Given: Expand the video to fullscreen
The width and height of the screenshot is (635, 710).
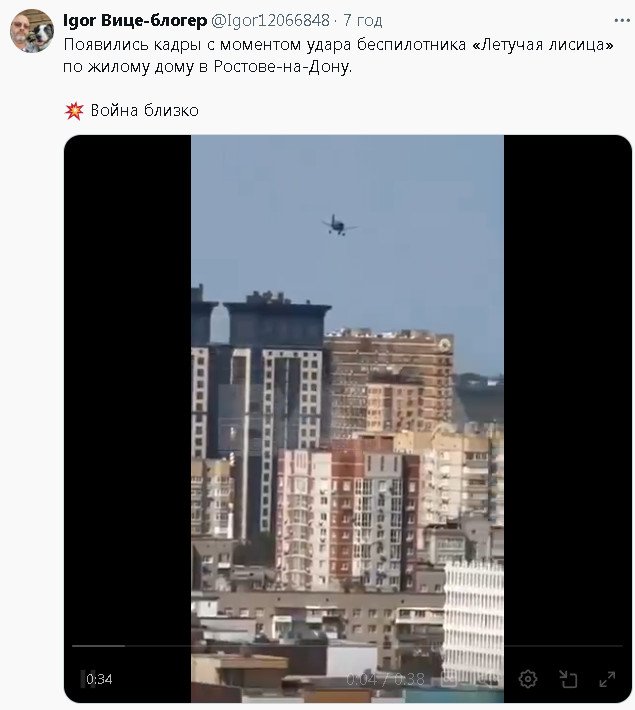Looking at the screenshot, I should 607,679.
